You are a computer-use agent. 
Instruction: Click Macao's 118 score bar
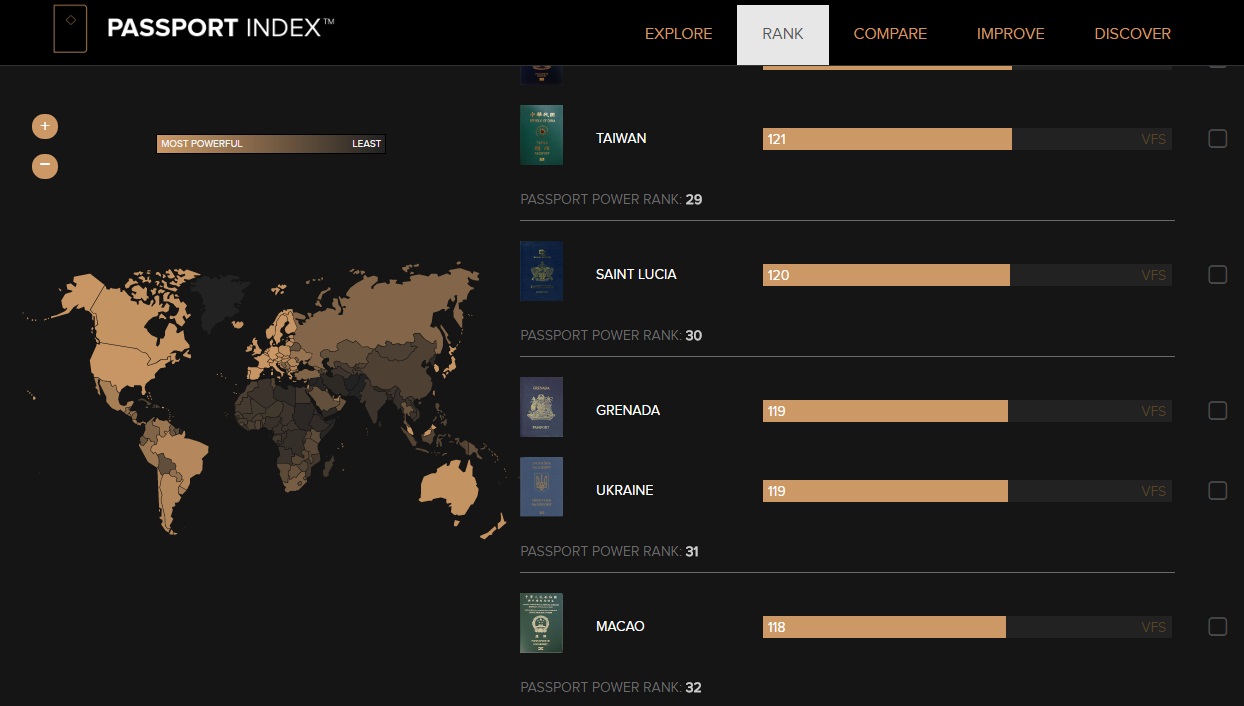click(884, 627)
